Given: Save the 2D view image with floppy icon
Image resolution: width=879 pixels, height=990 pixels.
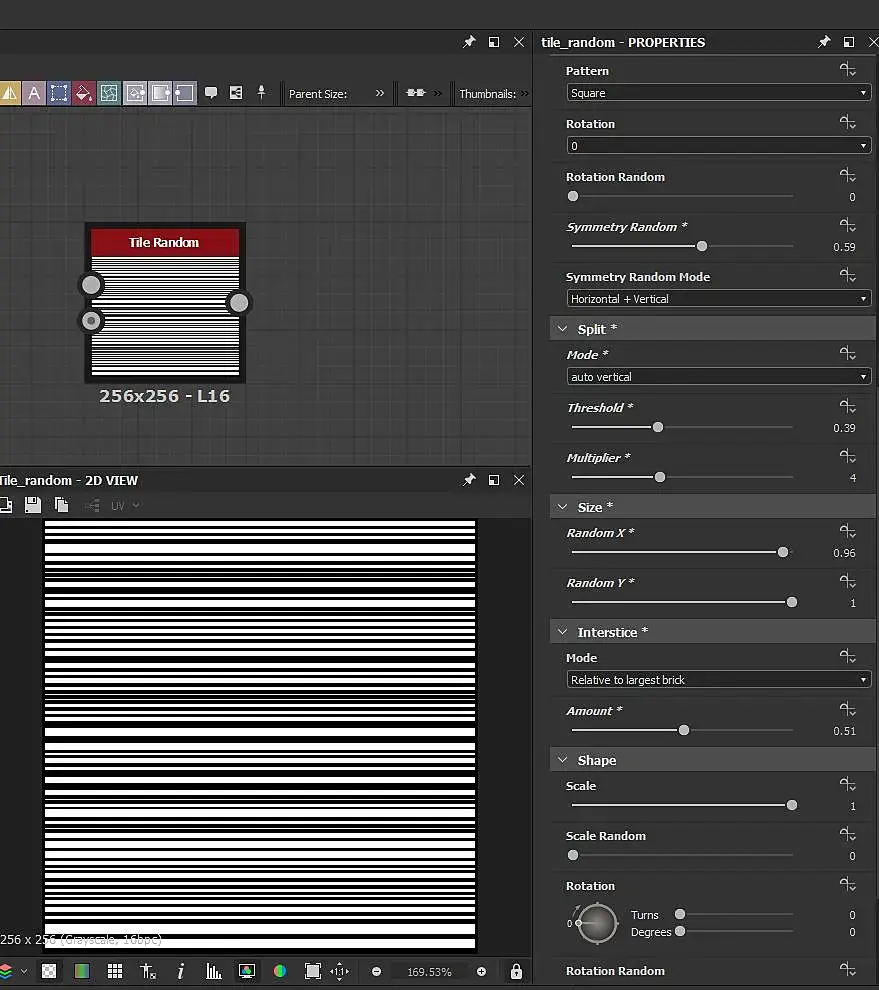Looking at the screenshot, I should (x=33, y=505).
